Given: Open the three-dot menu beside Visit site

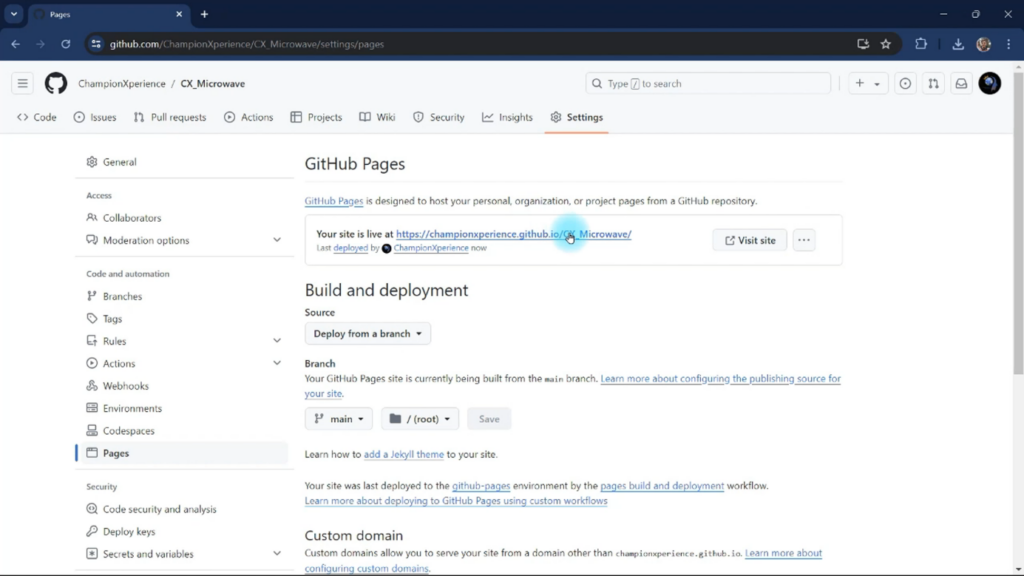Looking at the screenshot, I should (804, 240).
